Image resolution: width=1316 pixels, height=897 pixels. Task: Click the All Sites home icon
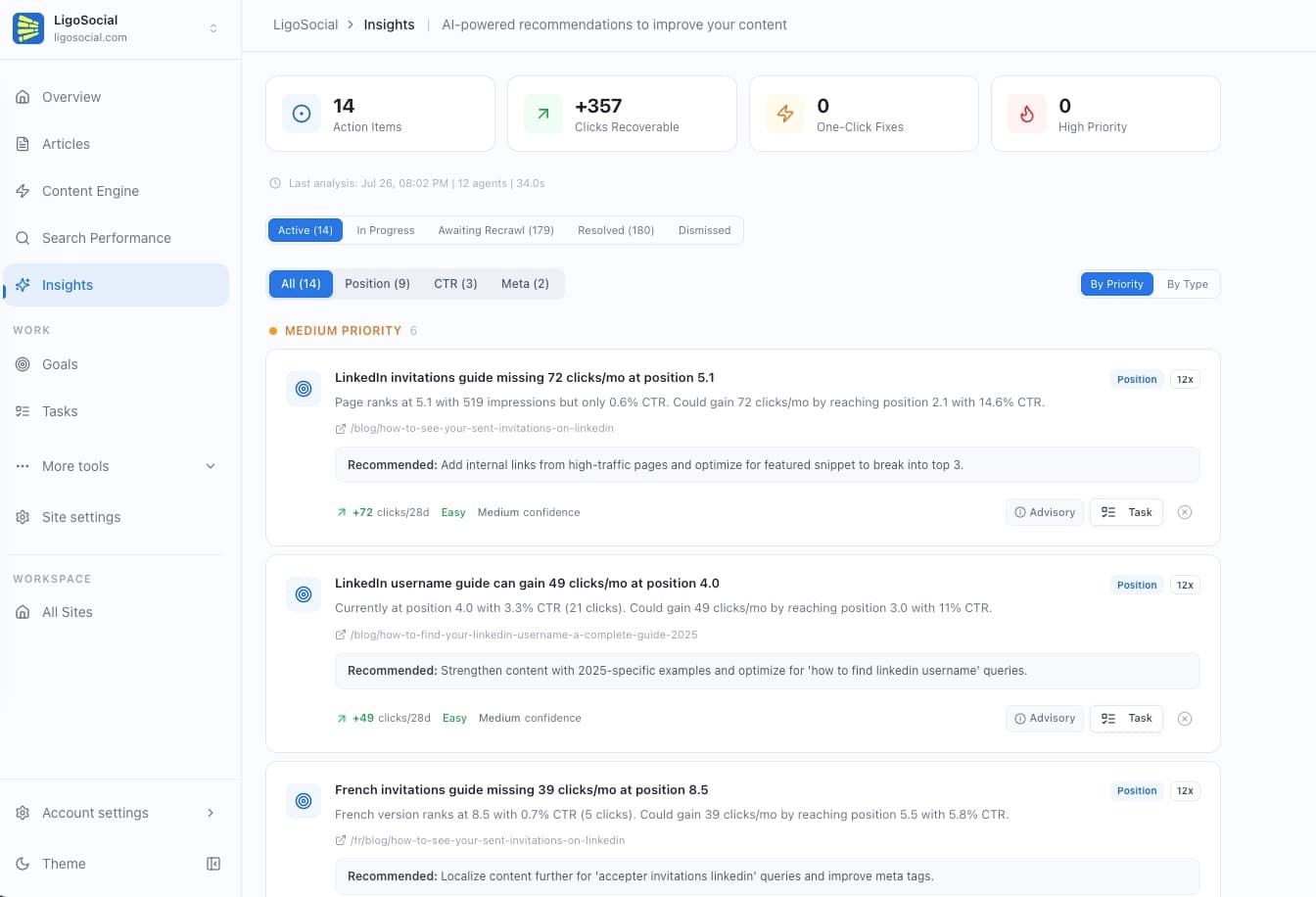click(23, 612)
